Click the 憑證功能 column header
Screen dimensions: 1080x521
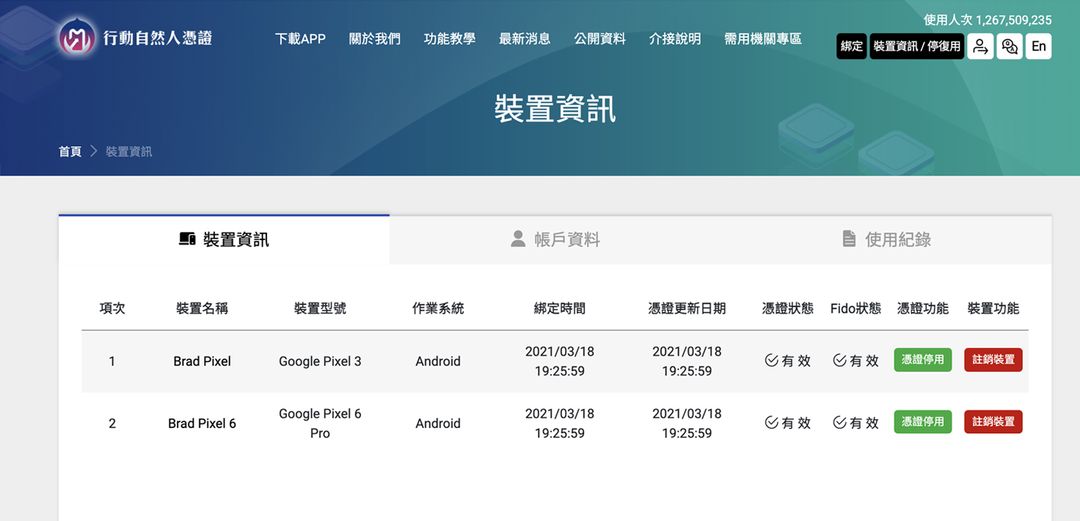(923, 309)
